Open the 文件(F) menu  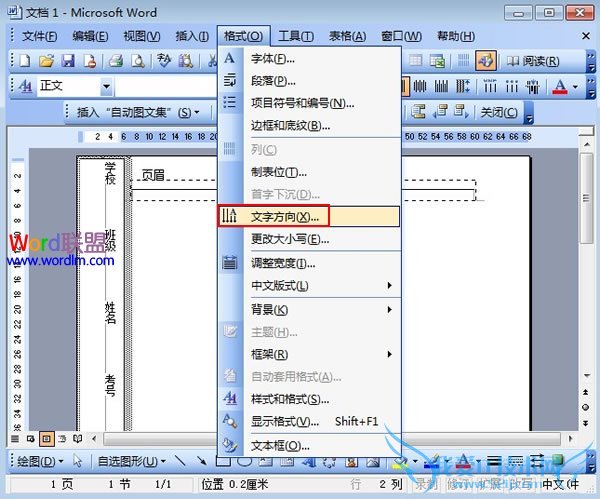pyautogui.click(x=39, y=36)
